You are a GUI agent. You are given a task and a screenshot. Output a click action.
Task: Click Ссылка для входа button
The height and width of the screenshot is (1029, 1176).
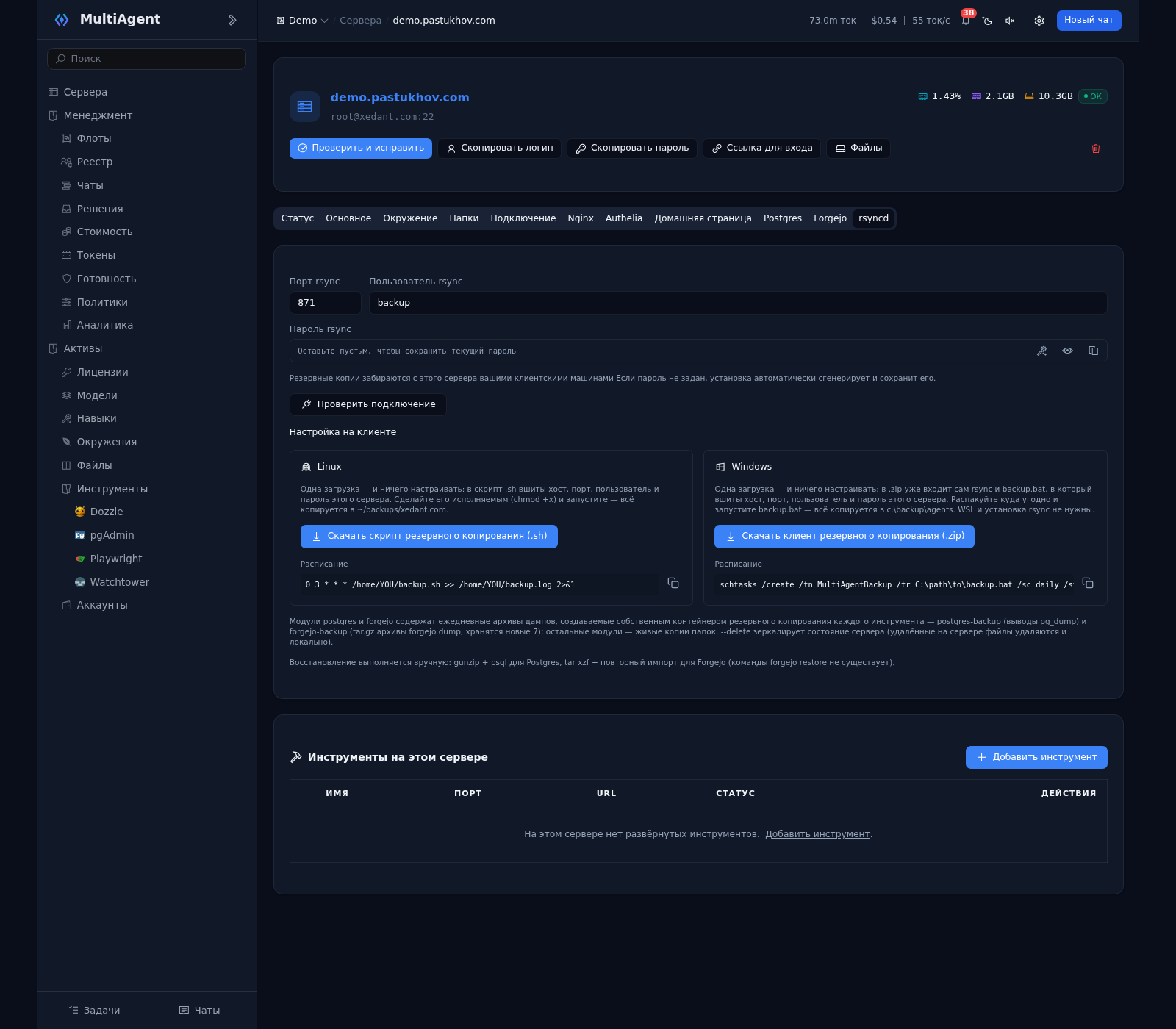tap(761, 148)
